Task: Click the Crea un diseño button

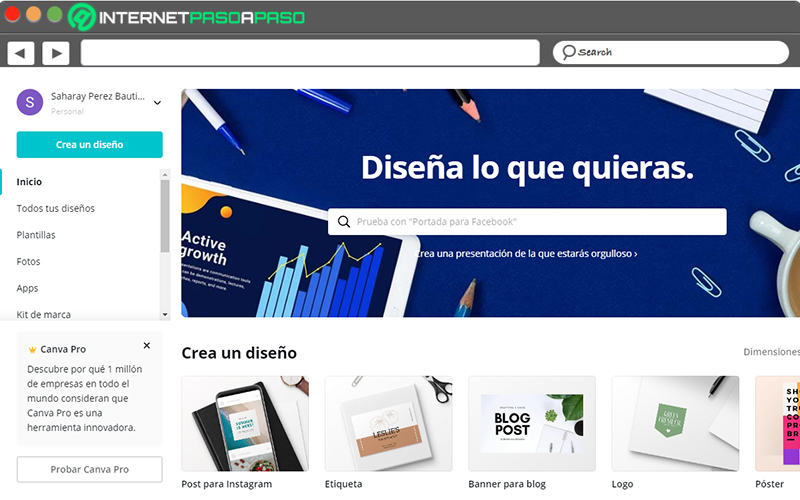Action: click(89, 144)
